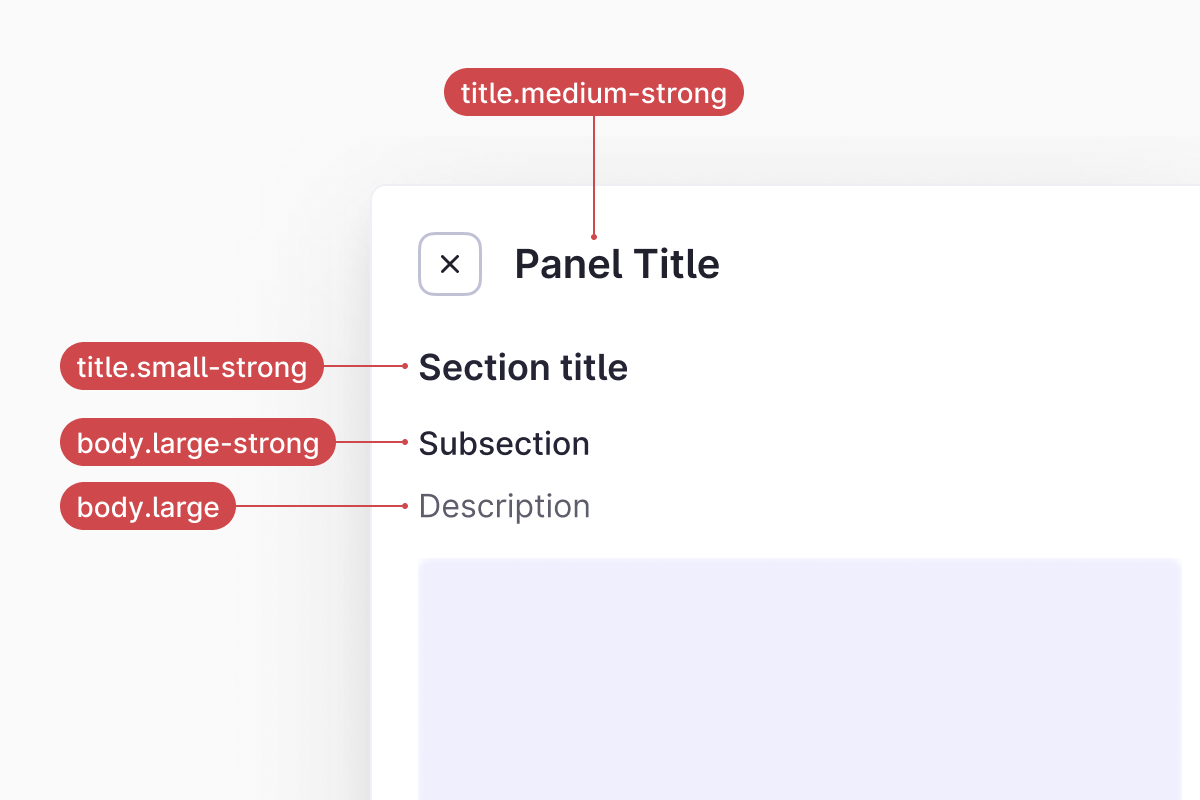Click the vertical connector line under title.medium-strong
The image size is (1200, 800).
(x=594, y=175)
